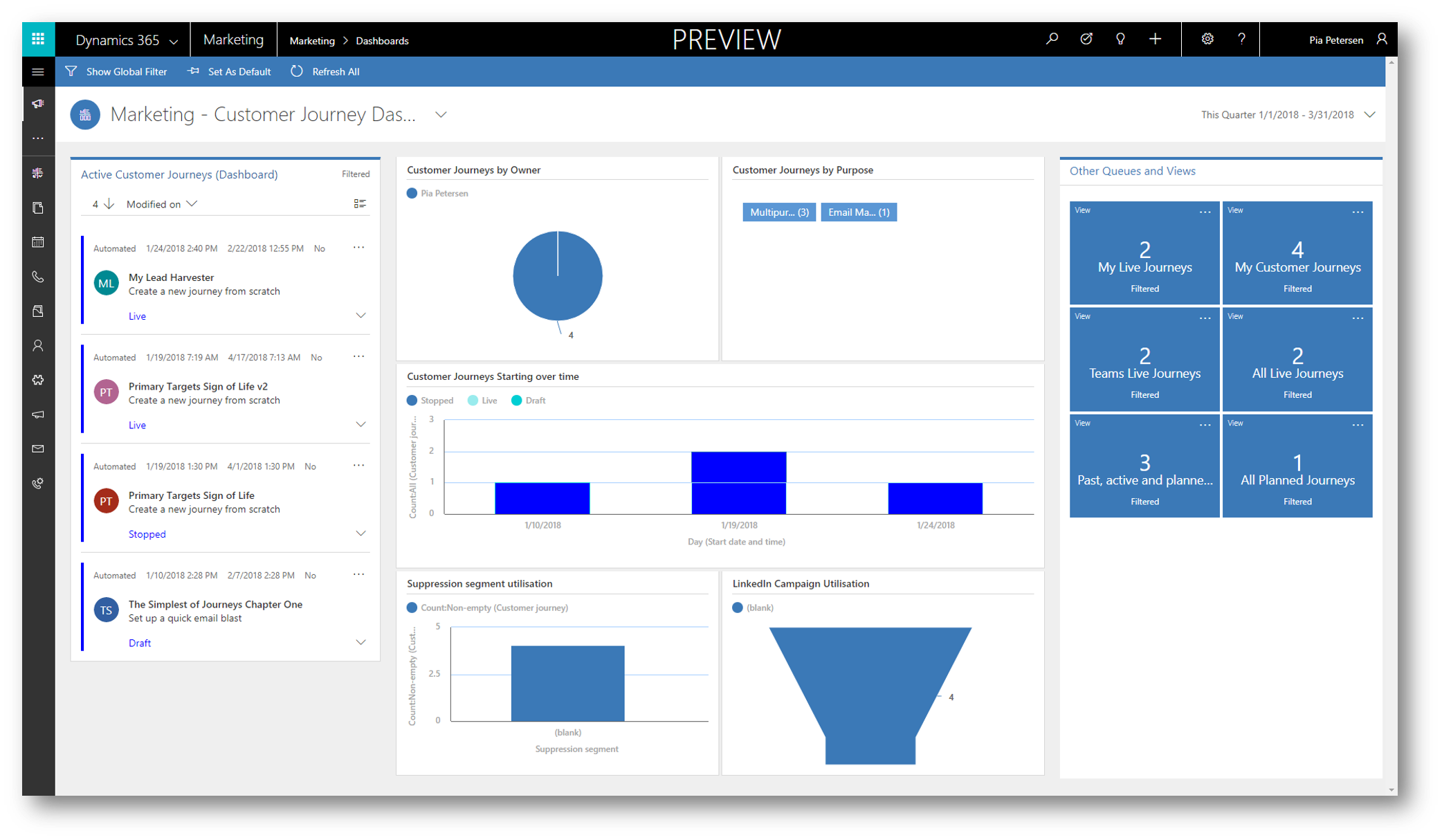Open the All Live Journeys tile
This screenshot has width=1442, height=840.
1297,360
